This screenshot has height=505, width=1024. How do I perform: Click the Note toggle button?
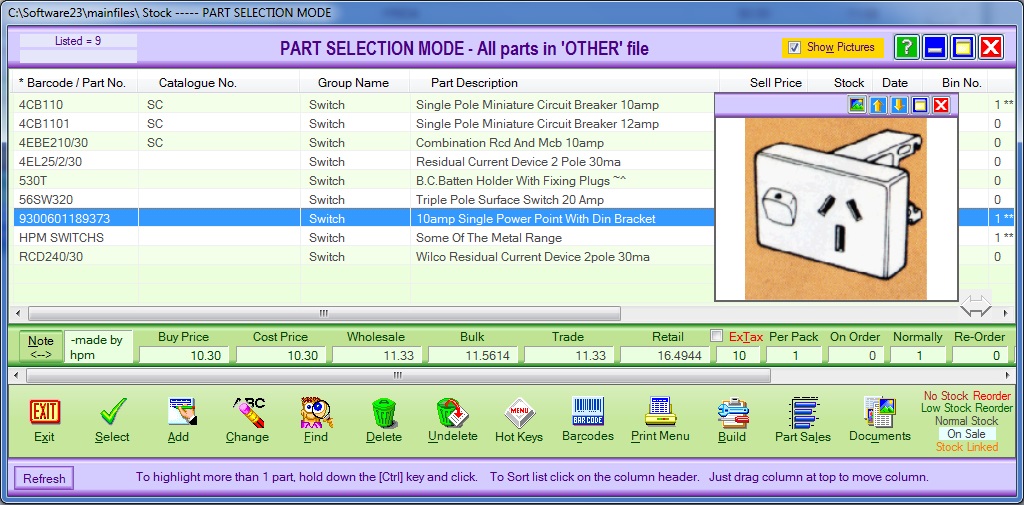pyautogui.click(x=41, y=347)
